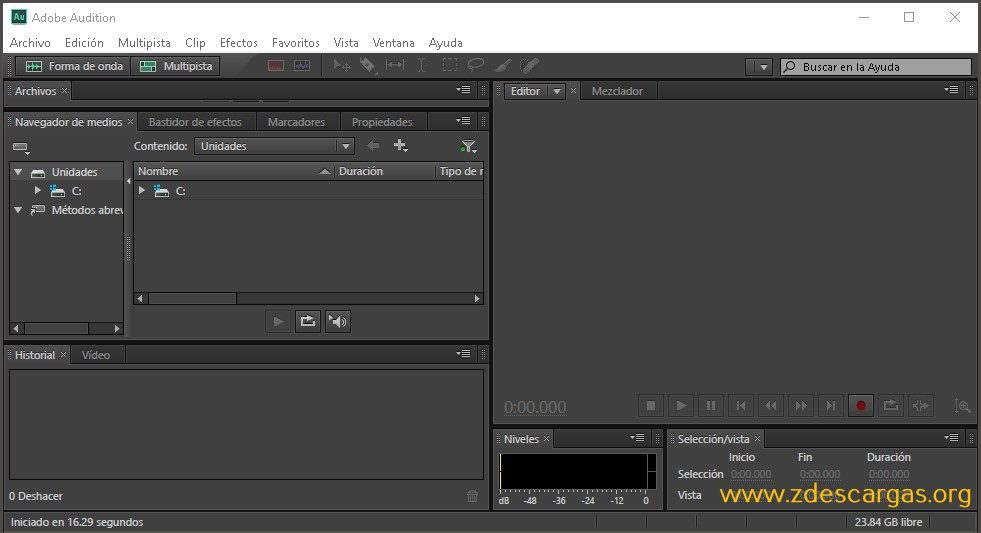The height and width of the screenshot is (533, 981).
Task: Select the Marquee Selection tool
Action: (x=449, y=65)
